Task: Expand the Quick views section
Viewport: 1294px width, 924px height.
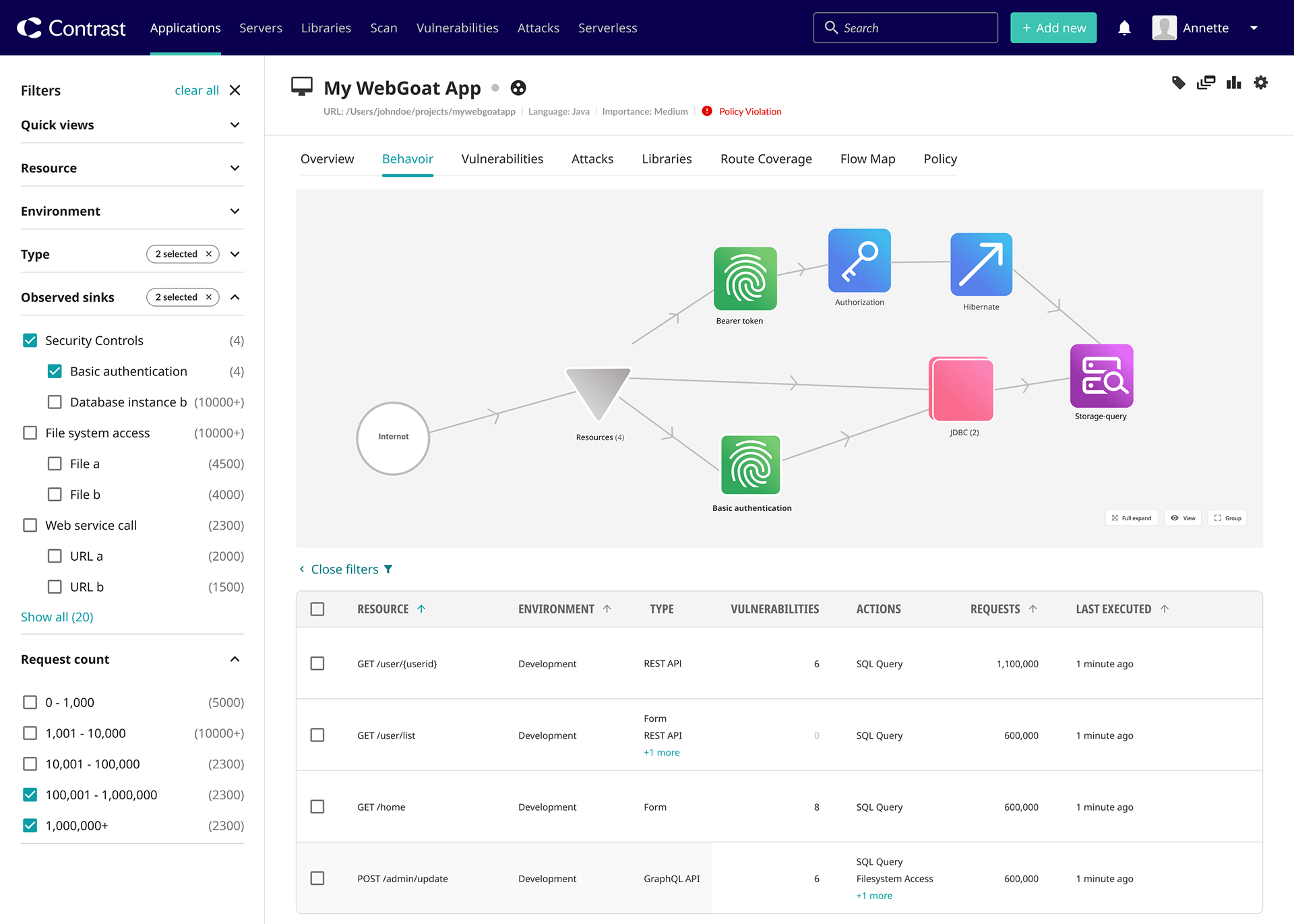Action: pos(235,125)
